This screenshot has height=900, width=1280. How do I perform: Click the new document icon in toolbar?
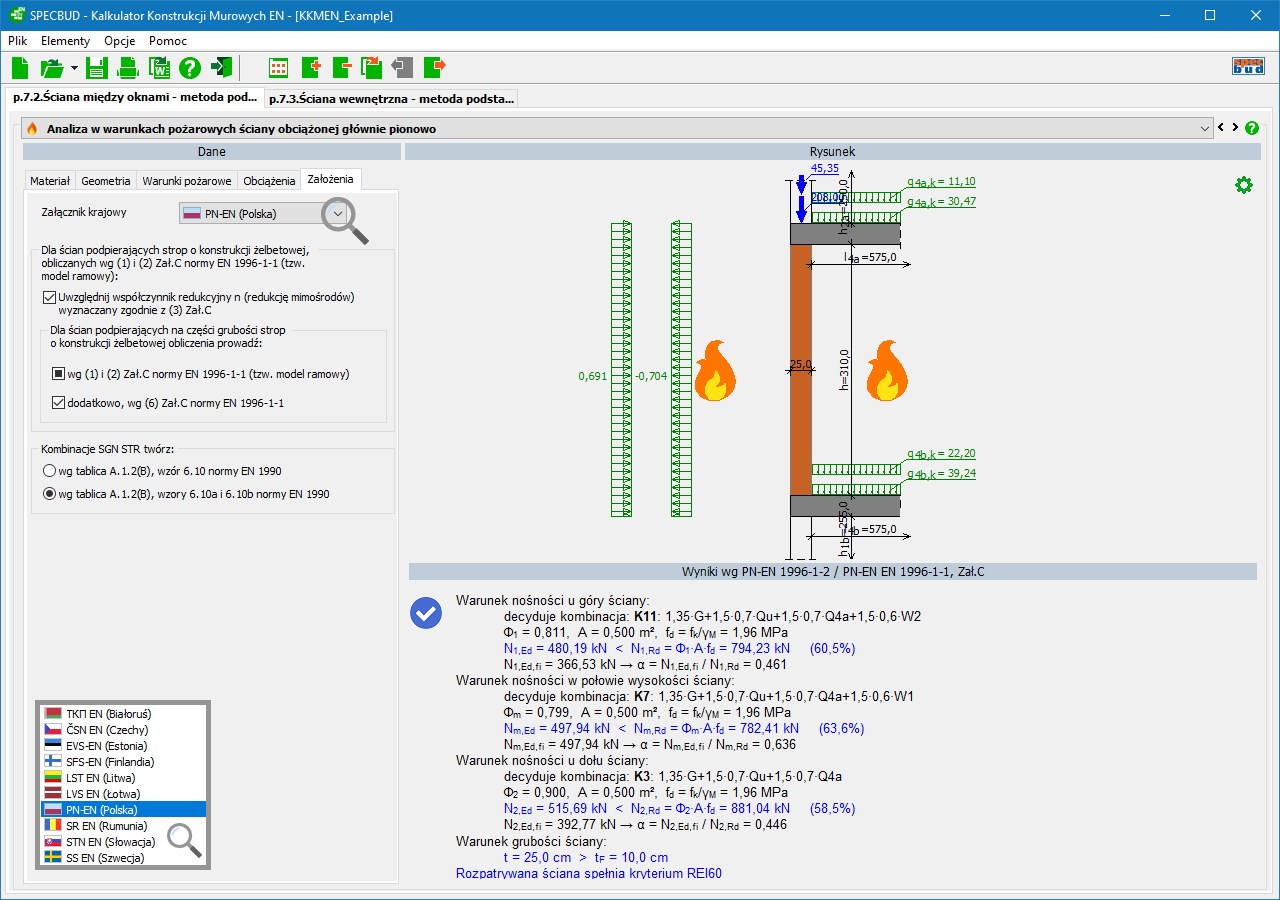point(20,68)
